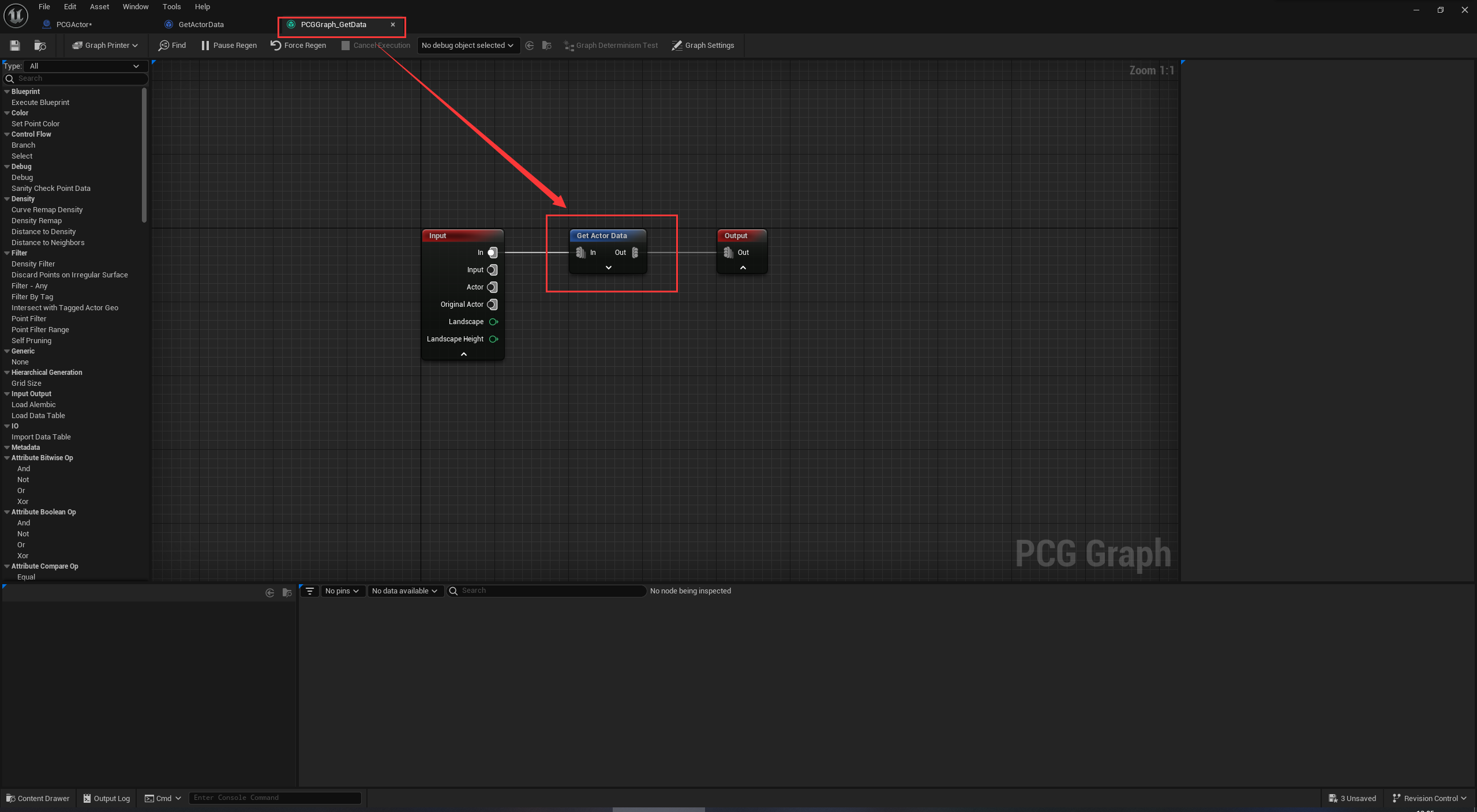The image size is (1477, 812).
Task: Open the Find tool in the graph toolbar
Action: [x=171, y=45]
